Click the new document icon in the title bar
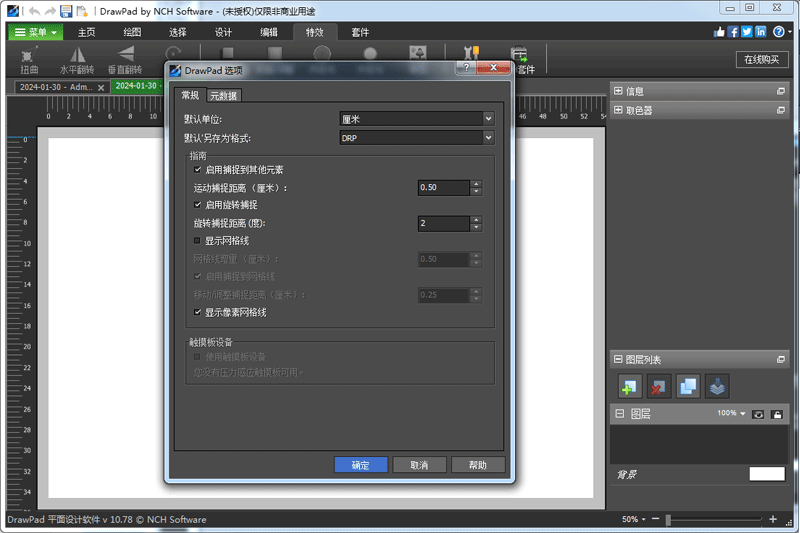Image resolution: width=800 pixels, height=533 pixels. (x=82, y=11)
